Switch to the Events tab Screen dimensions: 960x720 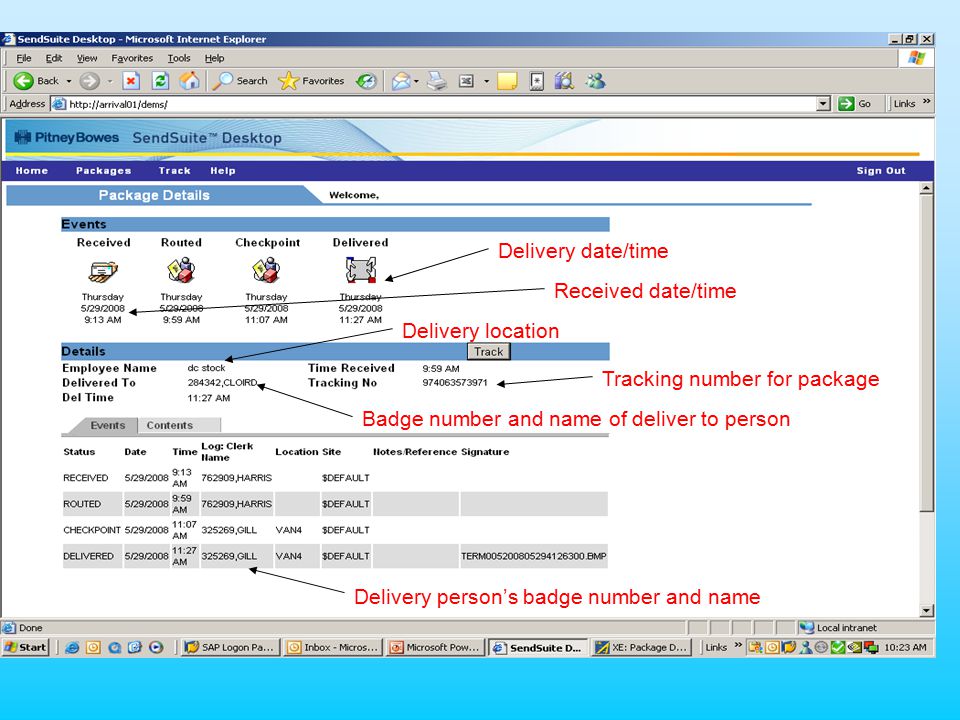tap(107, 426)
